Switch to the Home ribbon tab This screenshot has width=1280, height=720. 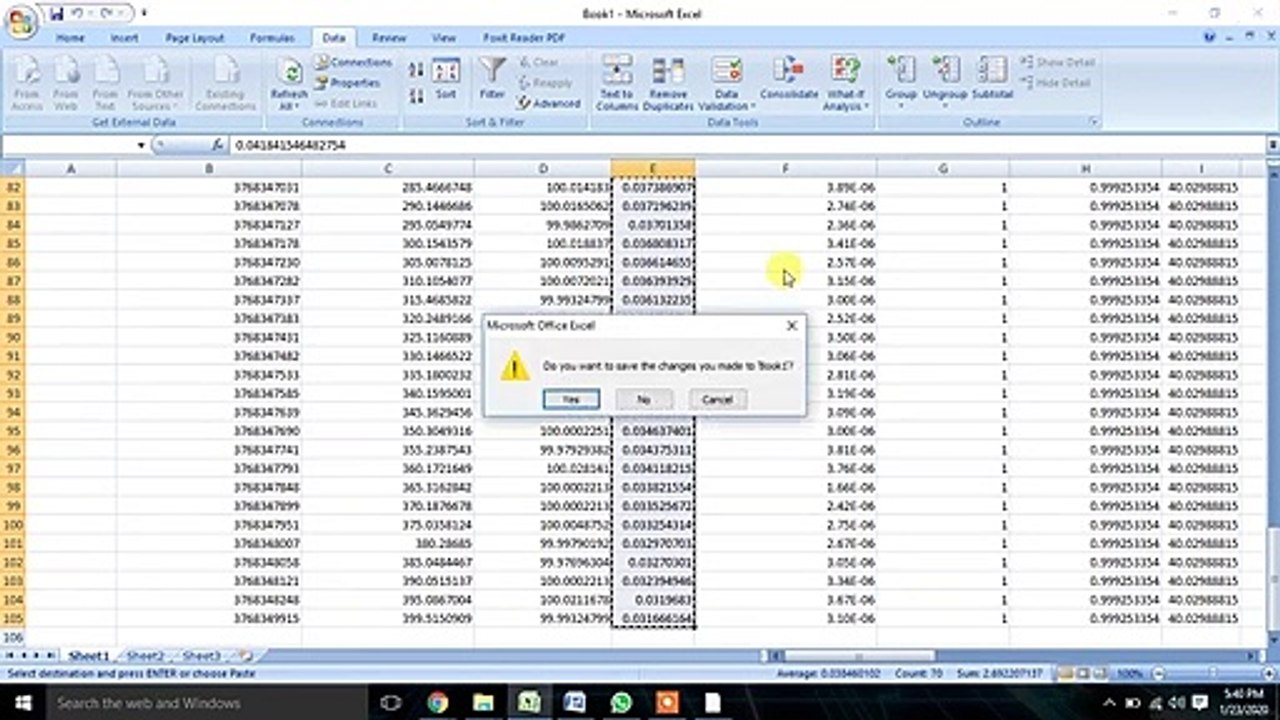[70, 38]
